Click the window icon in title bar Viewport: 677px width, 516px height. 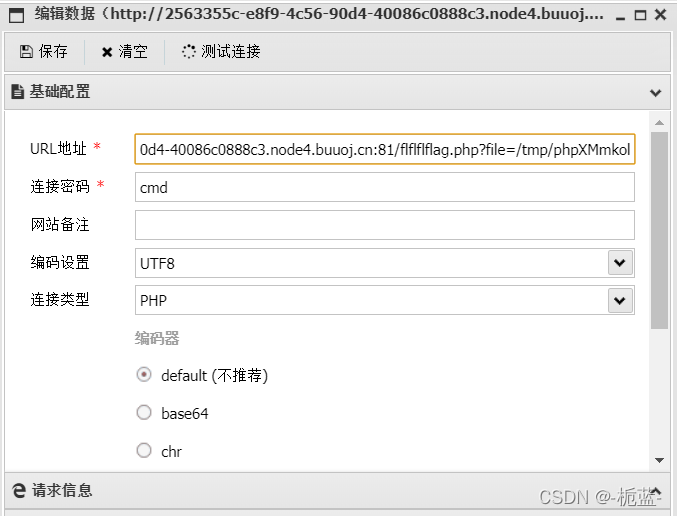pyautogui.click(x=16, y=16)
